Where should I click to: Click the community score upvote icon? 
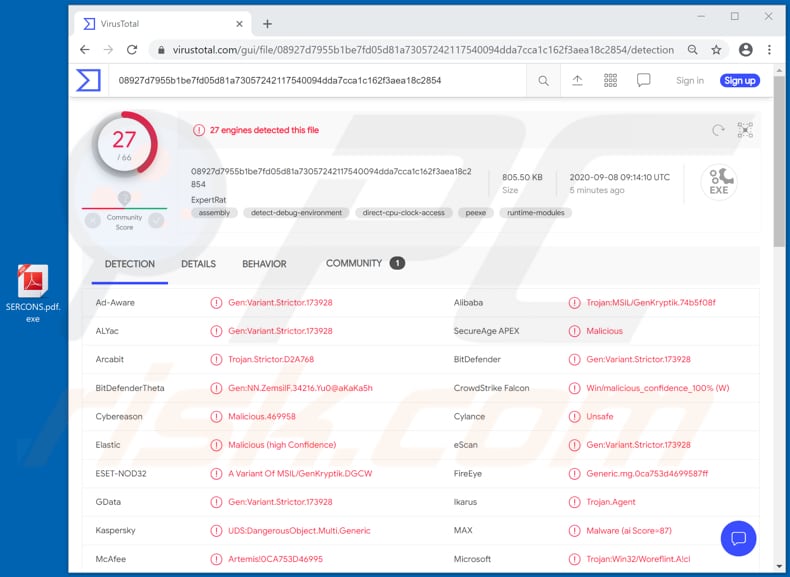(156, 220)
